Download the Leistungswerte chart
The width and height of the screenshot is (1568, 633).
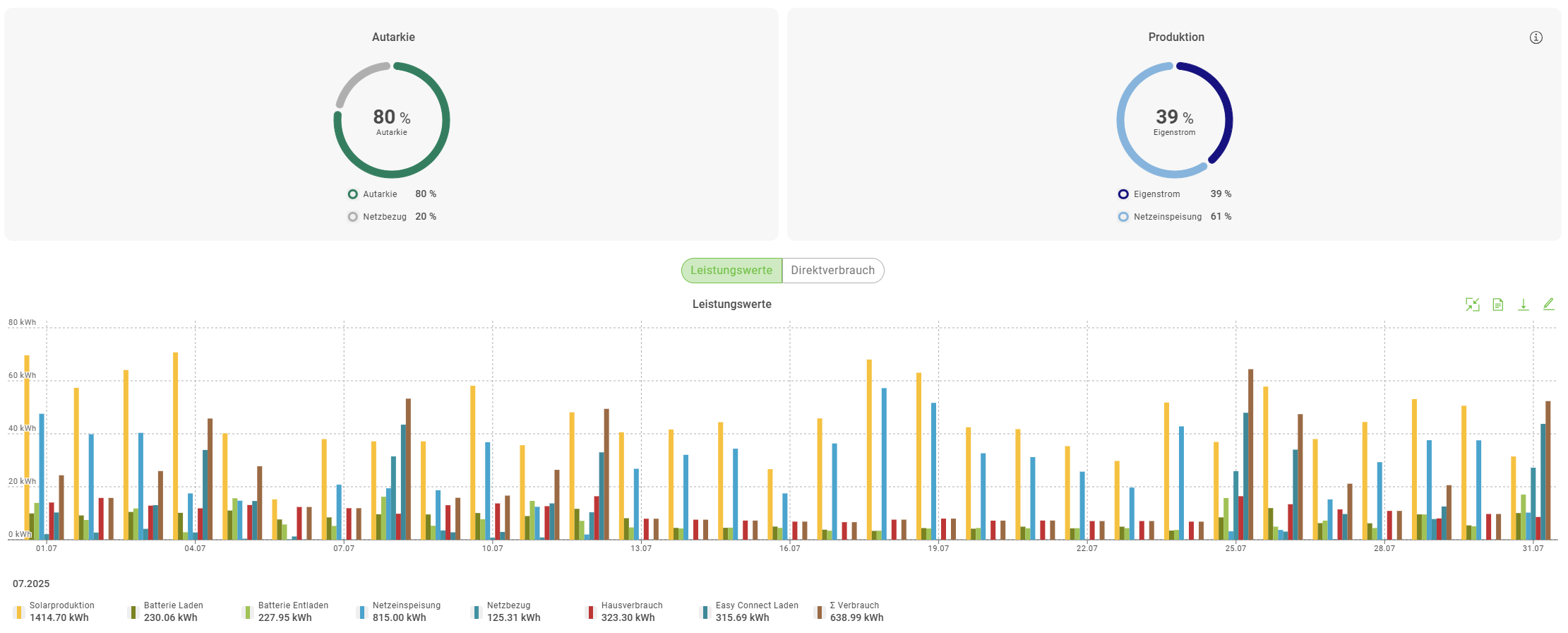tap(1523, 304)
